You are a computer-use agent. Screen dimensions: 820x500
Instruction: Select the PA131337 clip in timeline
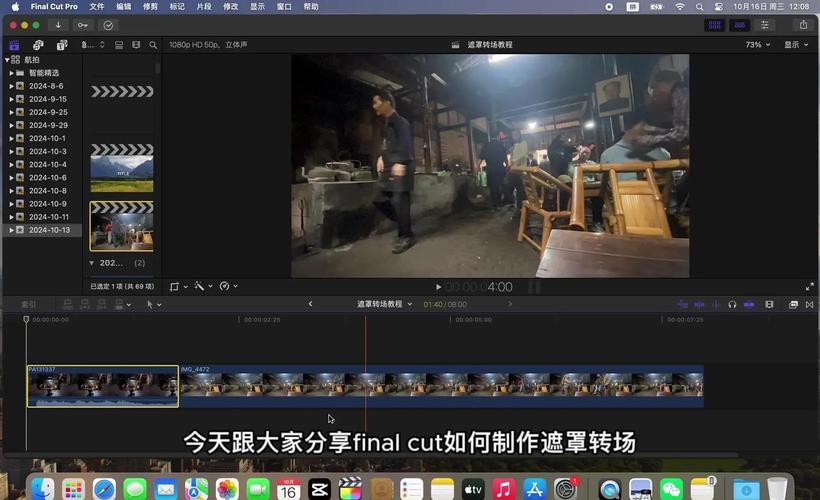click(102, 386)
